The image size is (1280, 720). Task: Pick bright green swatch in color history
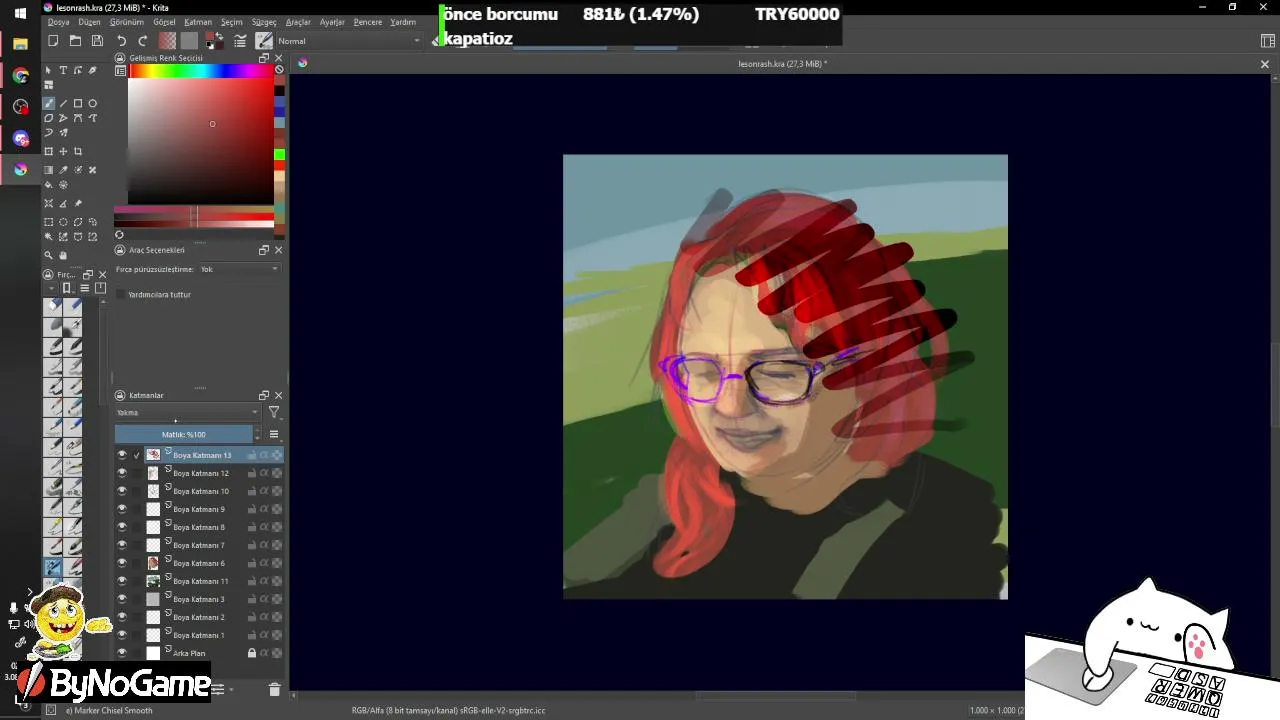pos(279,155)
